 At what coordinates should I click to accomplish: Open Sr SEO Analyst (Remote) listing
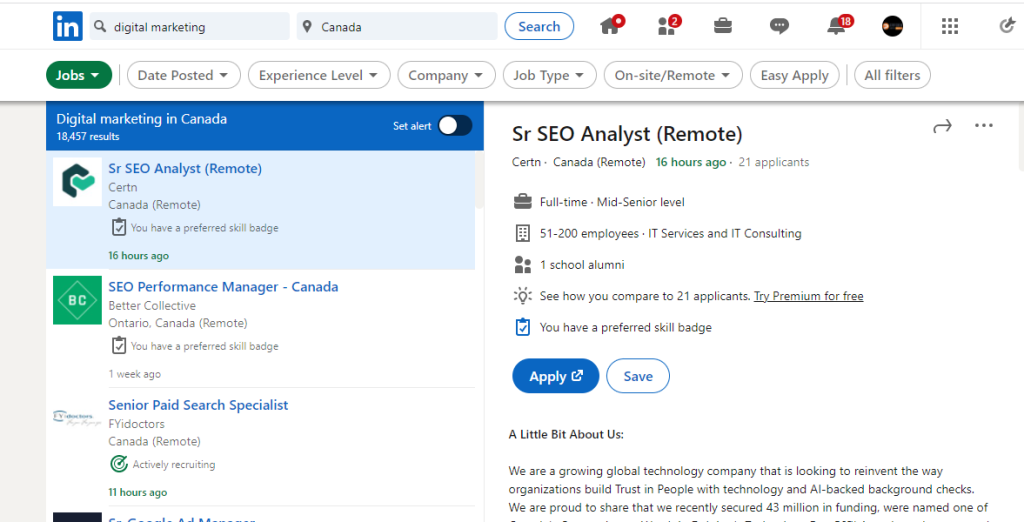pos(185,169)
